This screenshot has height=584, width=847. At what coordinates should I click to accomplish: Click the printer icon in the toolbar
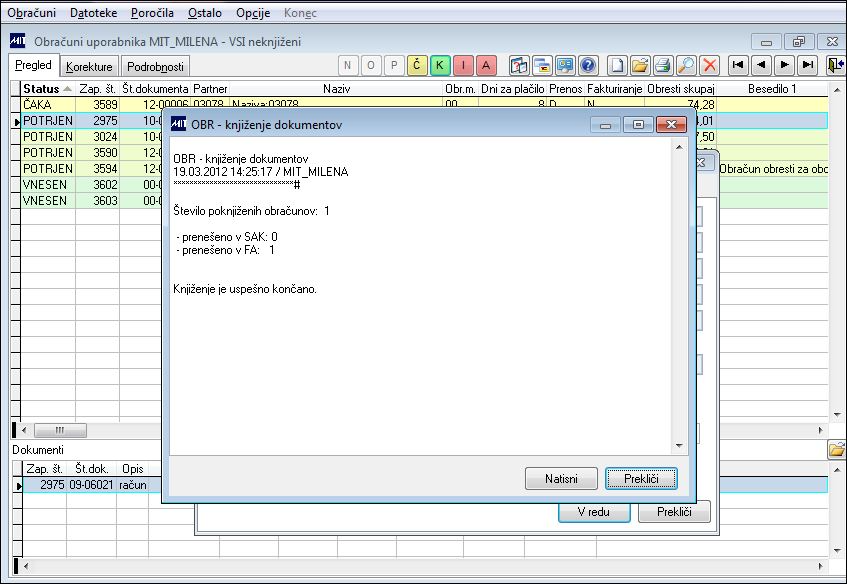tap(663, 65)
